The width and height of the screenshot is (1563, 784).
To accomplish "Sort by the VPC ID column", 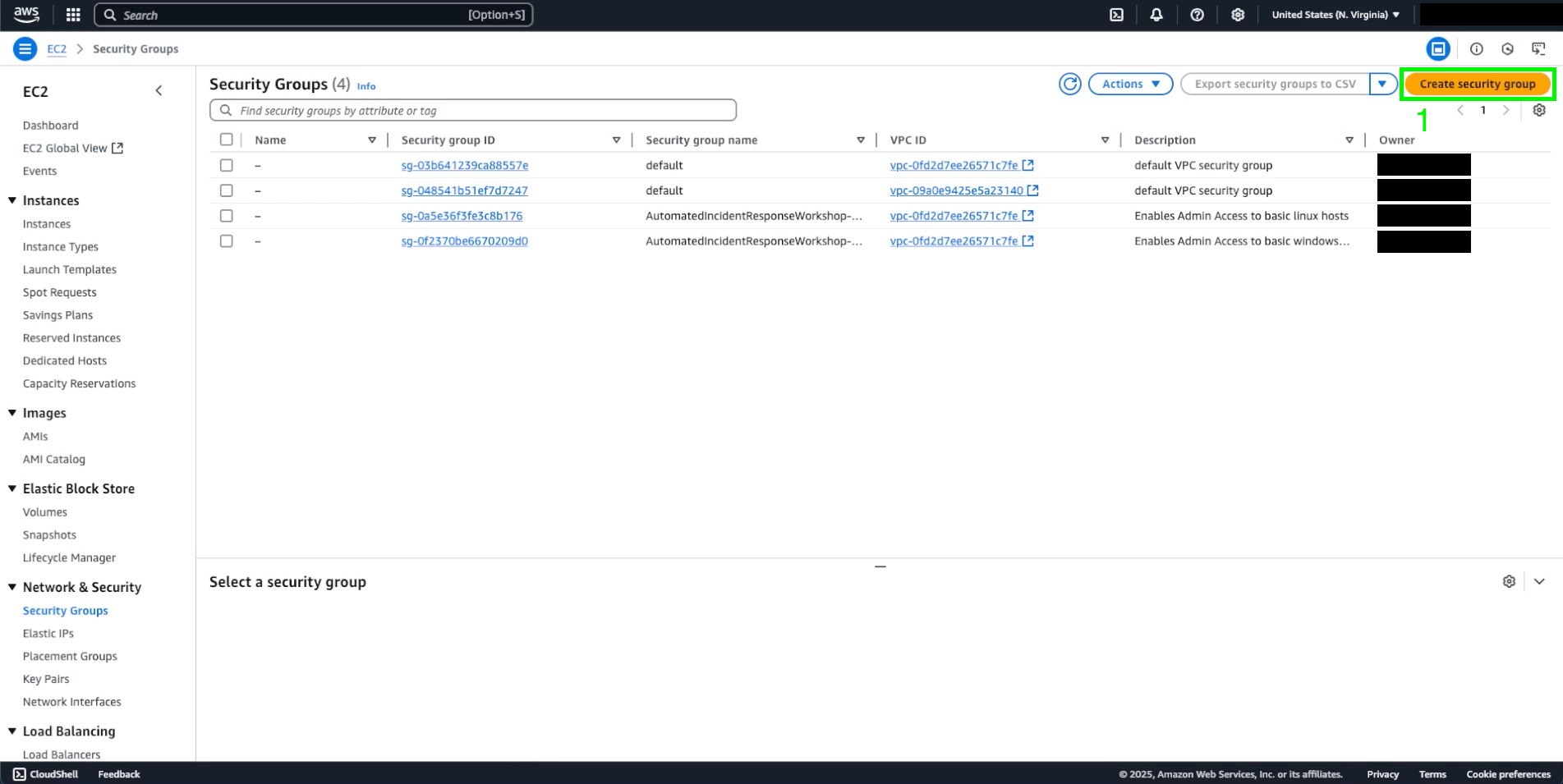I will [x=1105, y=140].
